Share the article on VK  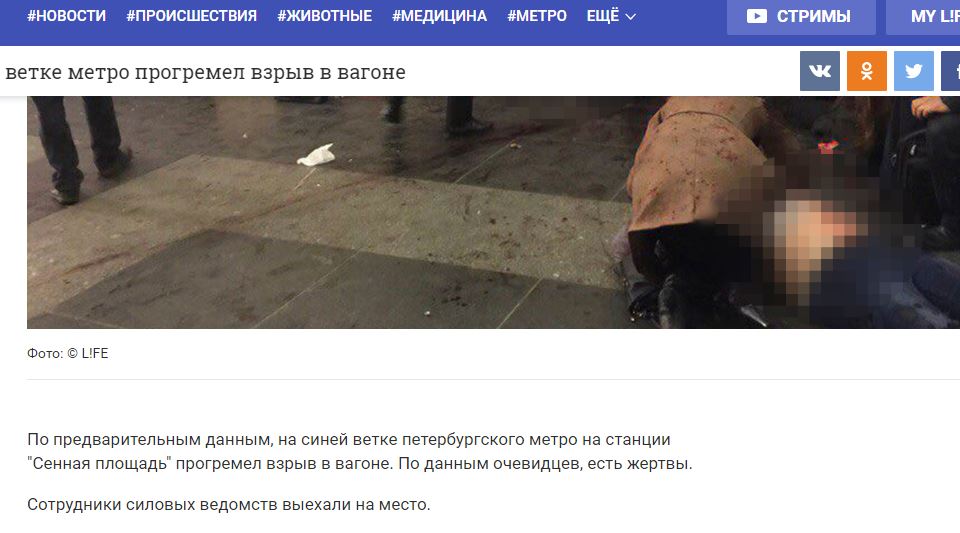point(819,71)
